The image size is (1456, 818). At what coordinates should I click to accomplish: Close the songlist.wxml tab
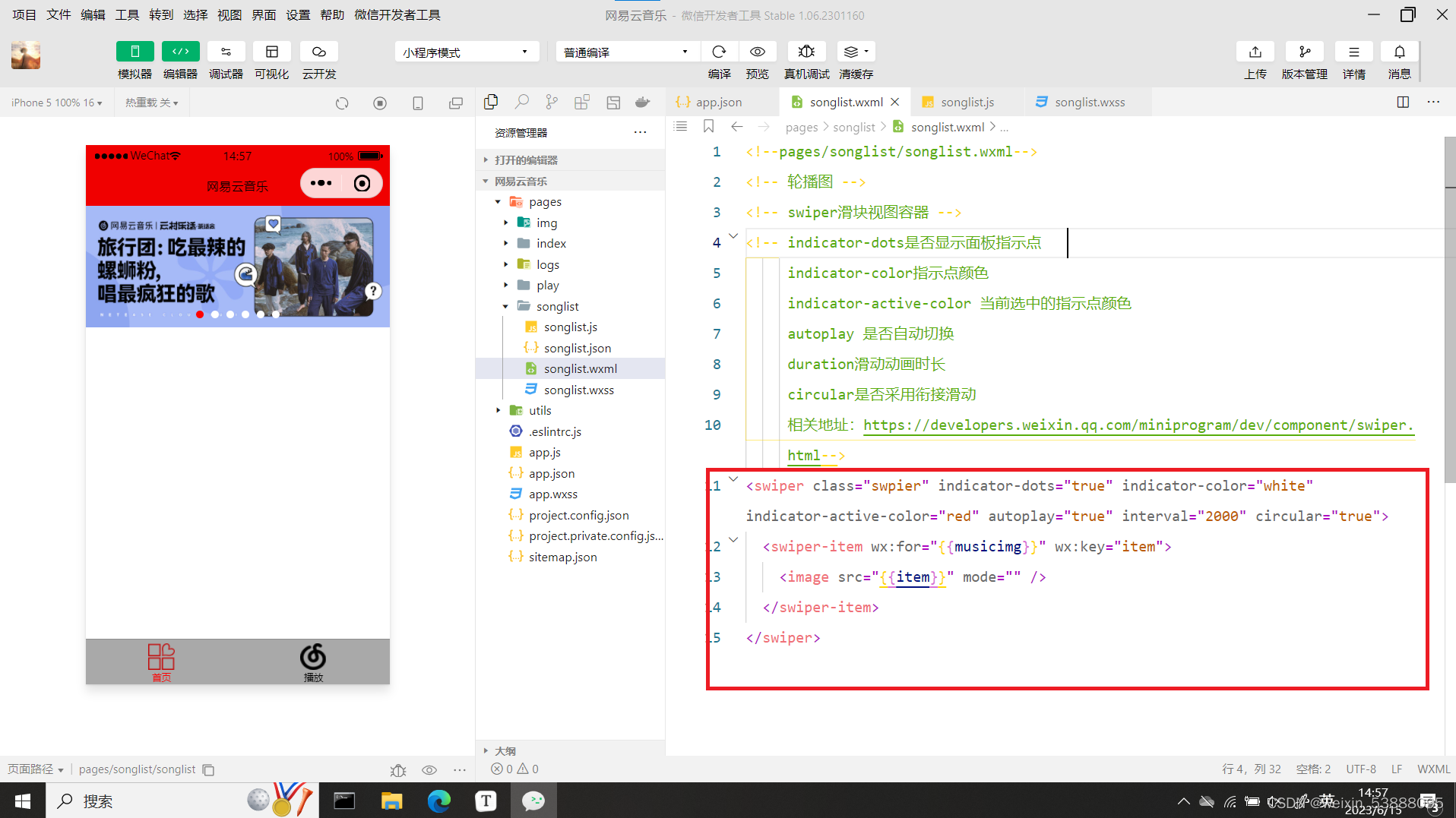click(895, 102)
